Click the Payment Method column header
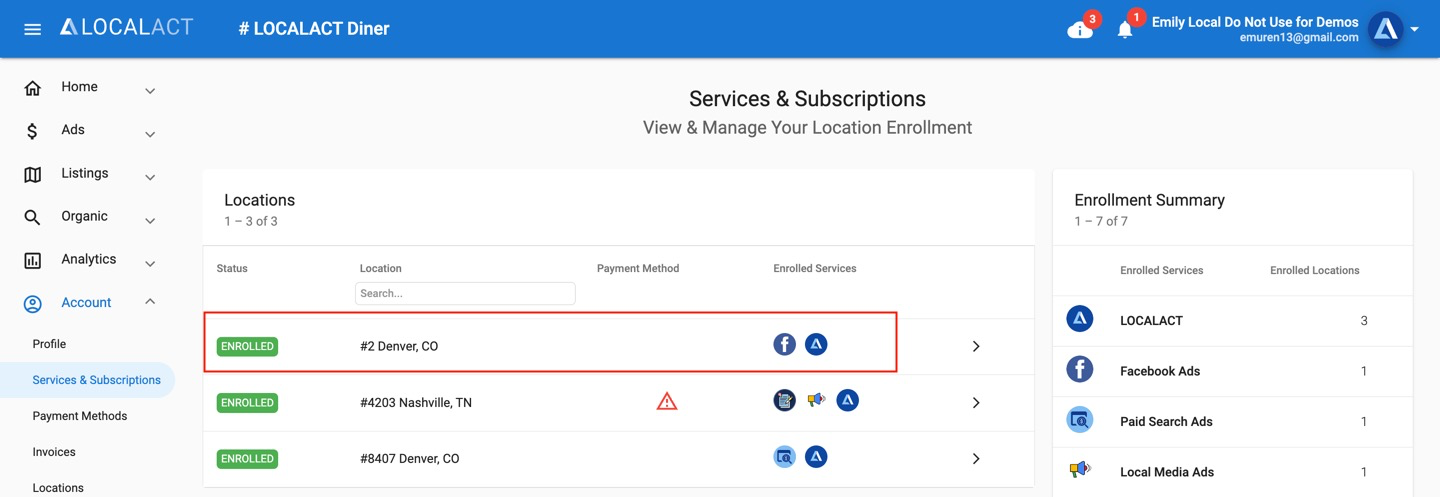The width and height of the screenshot is (1440, 497). (638, 268)
